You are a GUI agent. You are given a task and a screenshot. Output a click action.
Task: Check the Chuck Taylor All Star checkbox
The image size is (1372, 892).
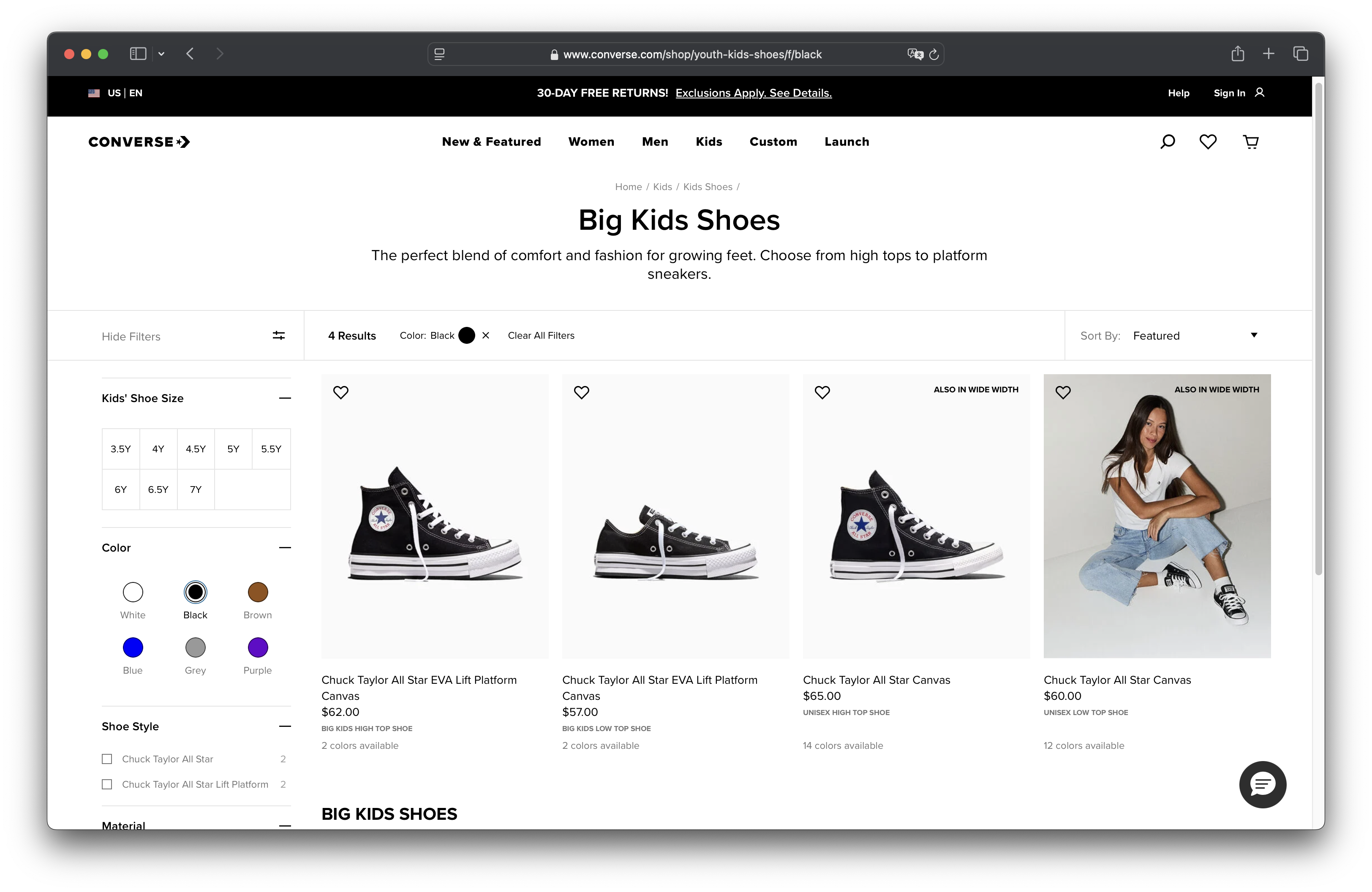click(x=106, y=759)
